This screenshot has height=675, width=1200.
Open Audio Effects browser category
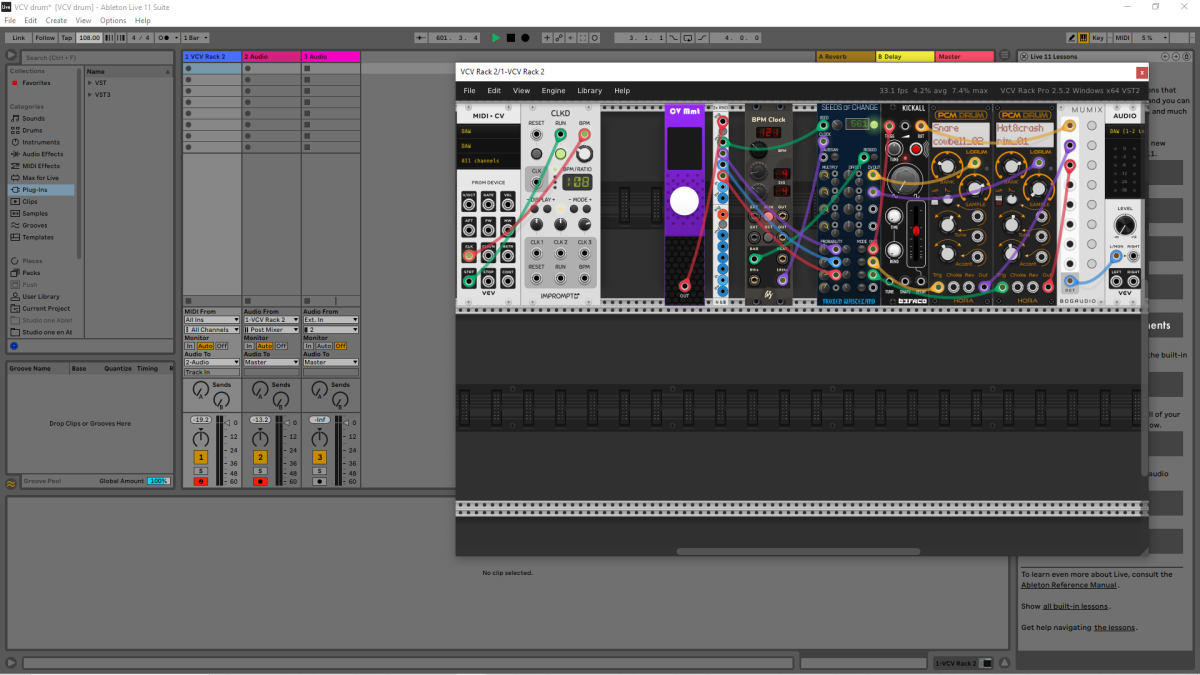click(x=42, y=154)
